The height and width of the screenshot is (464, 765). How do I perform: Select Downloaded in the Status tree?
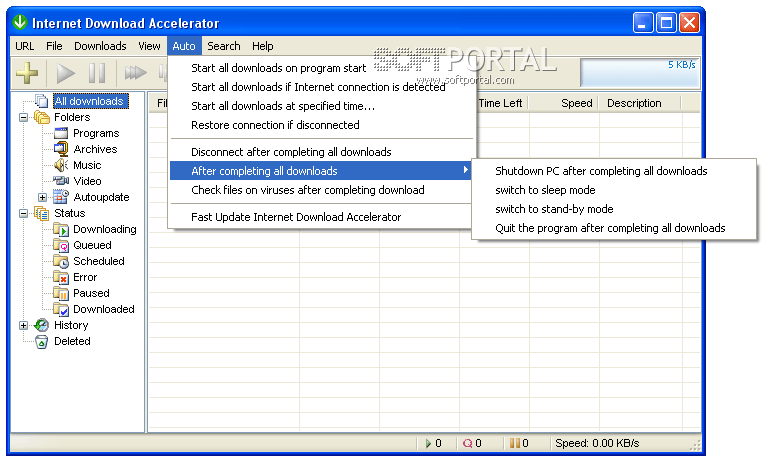tap(103, 309)
